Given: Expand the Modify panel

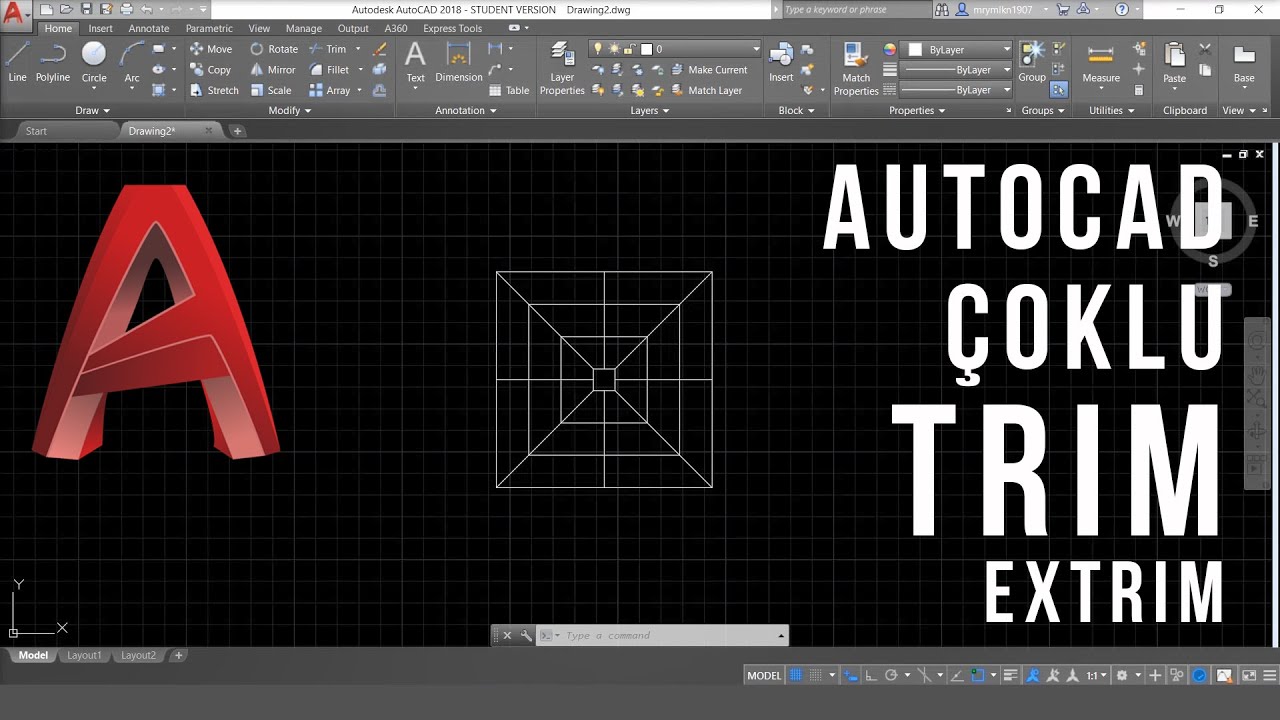Looking at the screenshot, I should click(290, 111).
